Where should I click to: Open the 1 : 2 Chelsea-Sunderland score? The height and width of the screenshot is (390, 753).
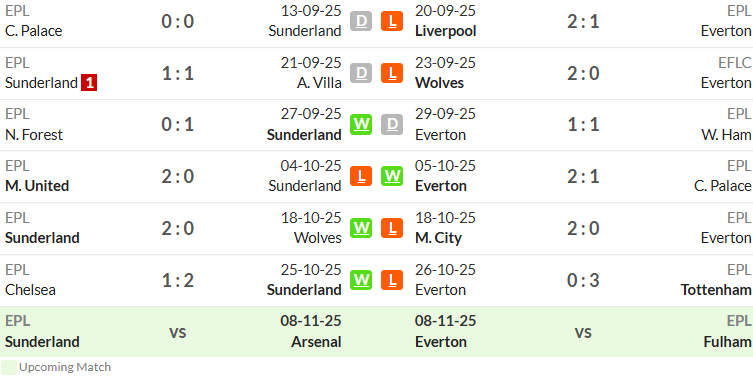point(178,280)
